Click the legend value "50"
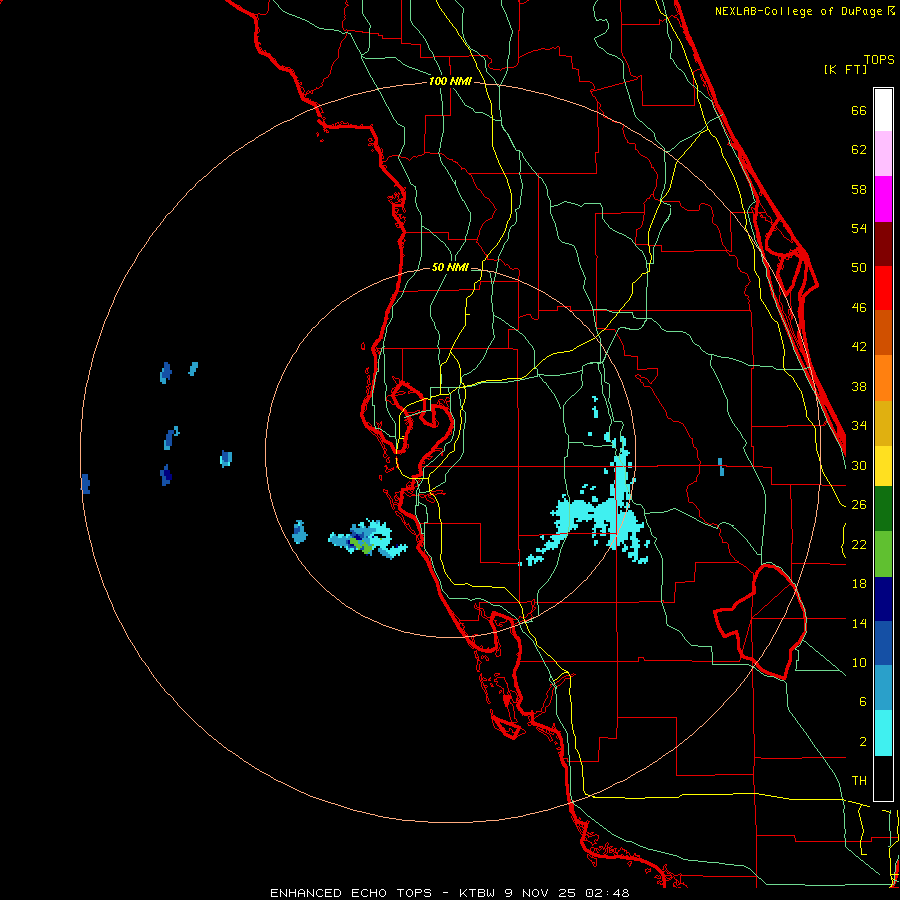Image resolution: width=900 pixels, height=900 pixels. pos(859,267)
